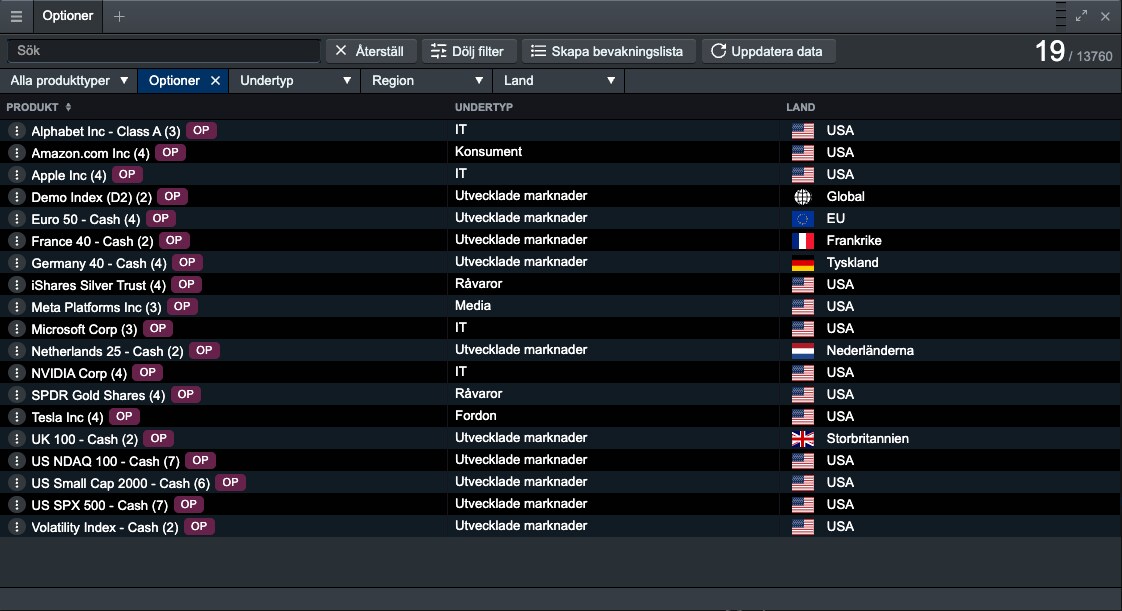Click the LAND column header

pos(800,107)
